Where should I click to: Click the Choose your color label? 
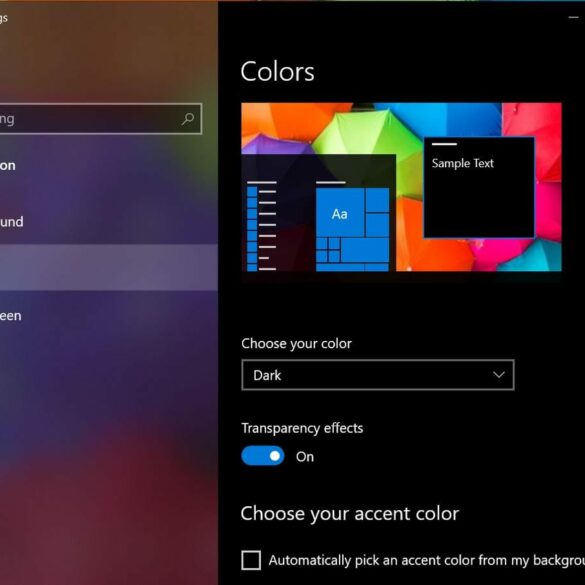tap(296, 344)
